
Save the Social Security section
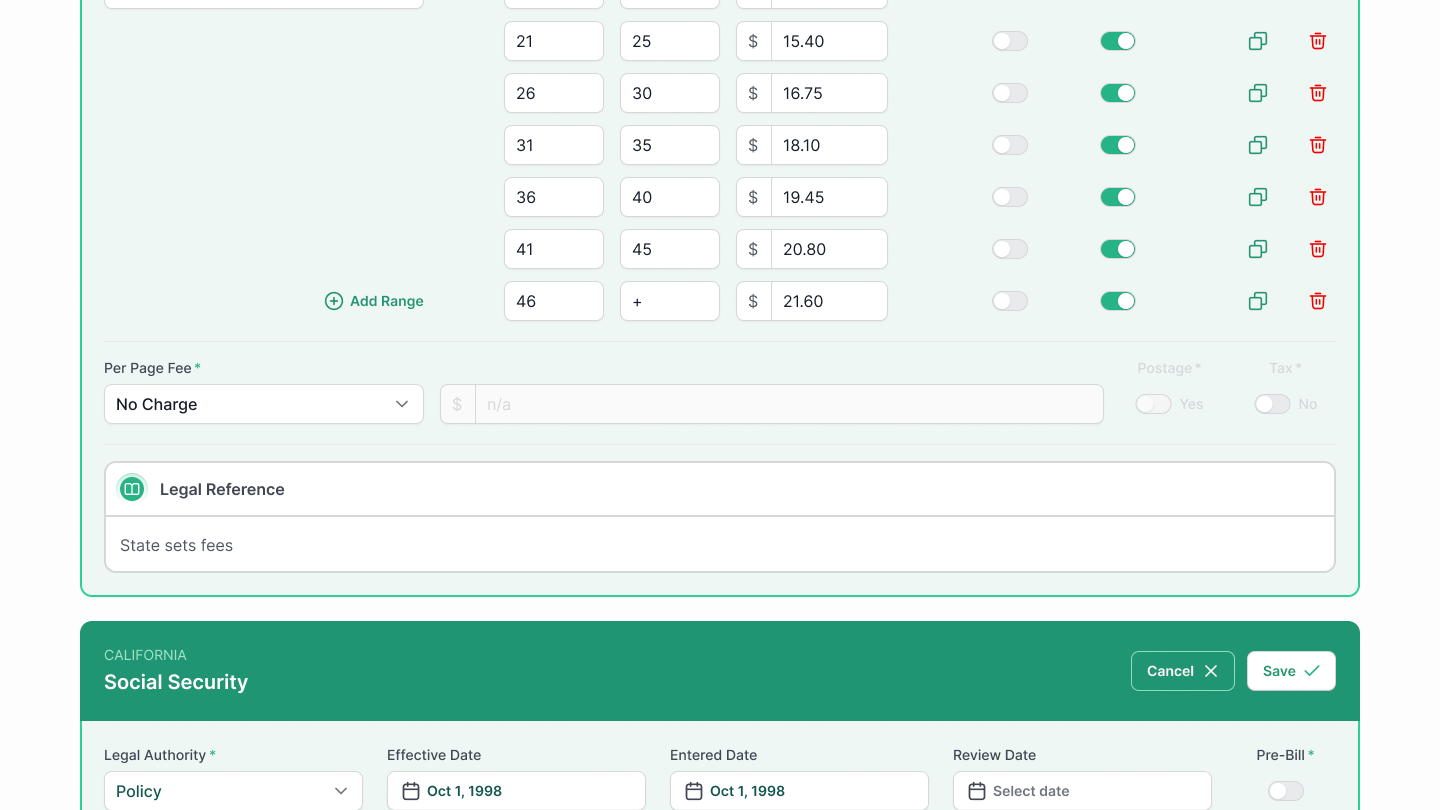point(1291,671)
